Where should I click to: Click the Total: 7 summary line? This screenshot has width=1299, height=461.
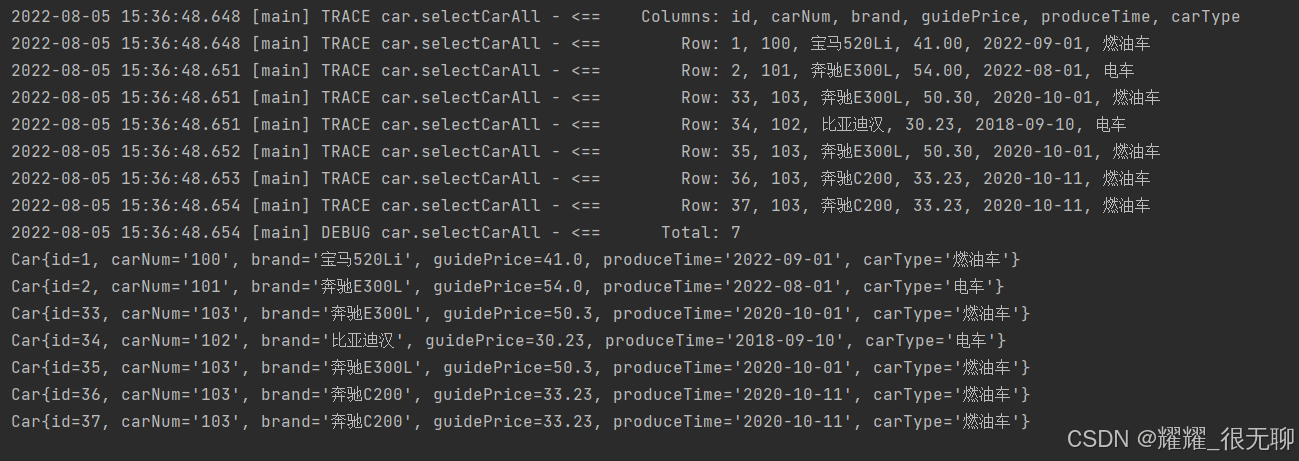point(700,233)
